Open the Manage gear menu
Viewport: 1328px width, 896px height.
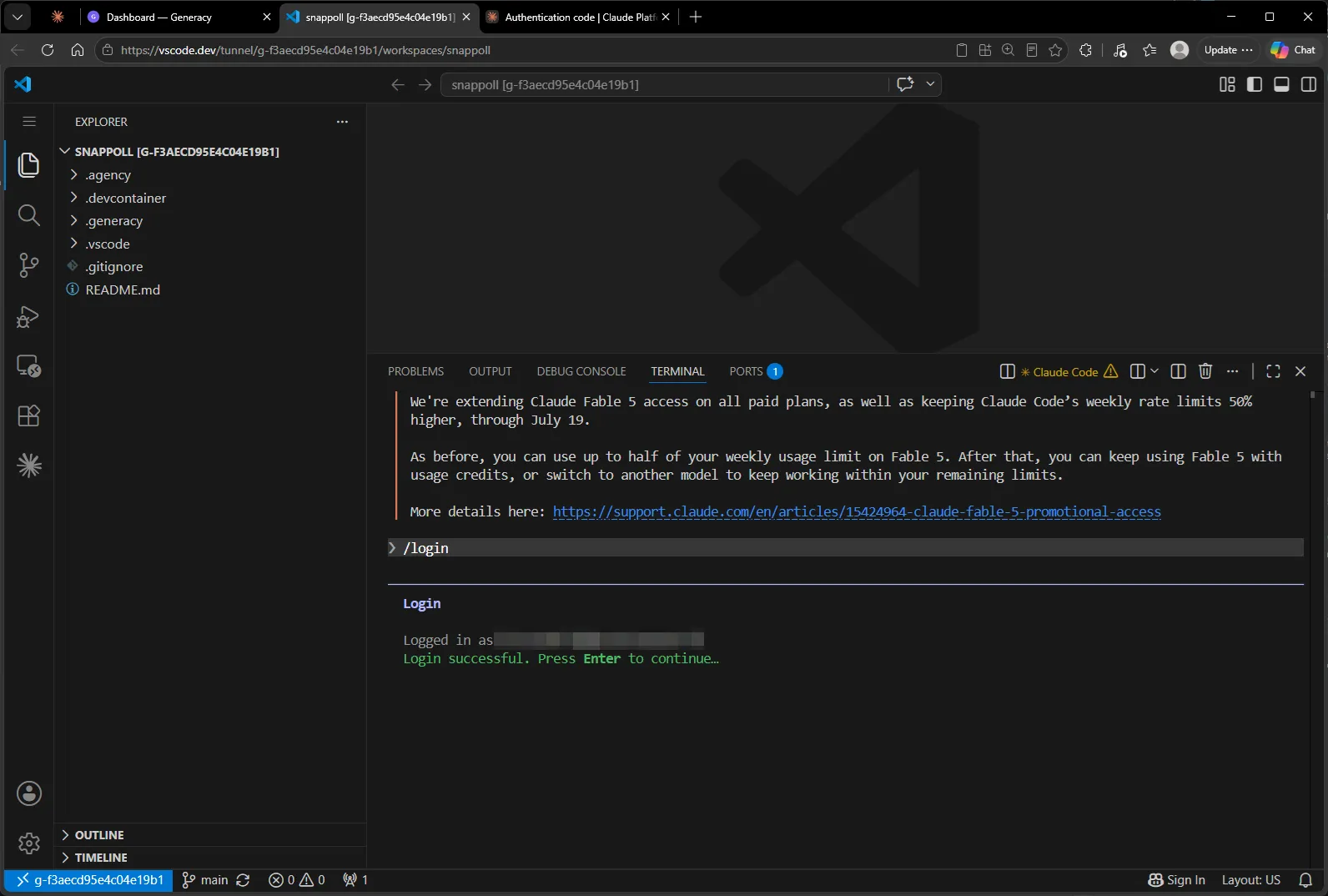click(28, 843)
